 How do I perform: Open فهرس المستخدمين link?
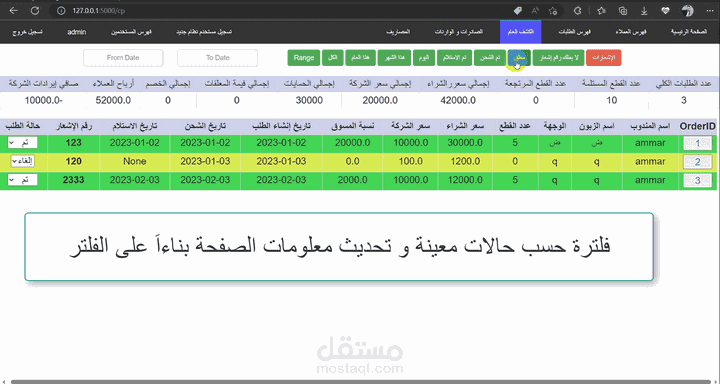tap(131, 32)
